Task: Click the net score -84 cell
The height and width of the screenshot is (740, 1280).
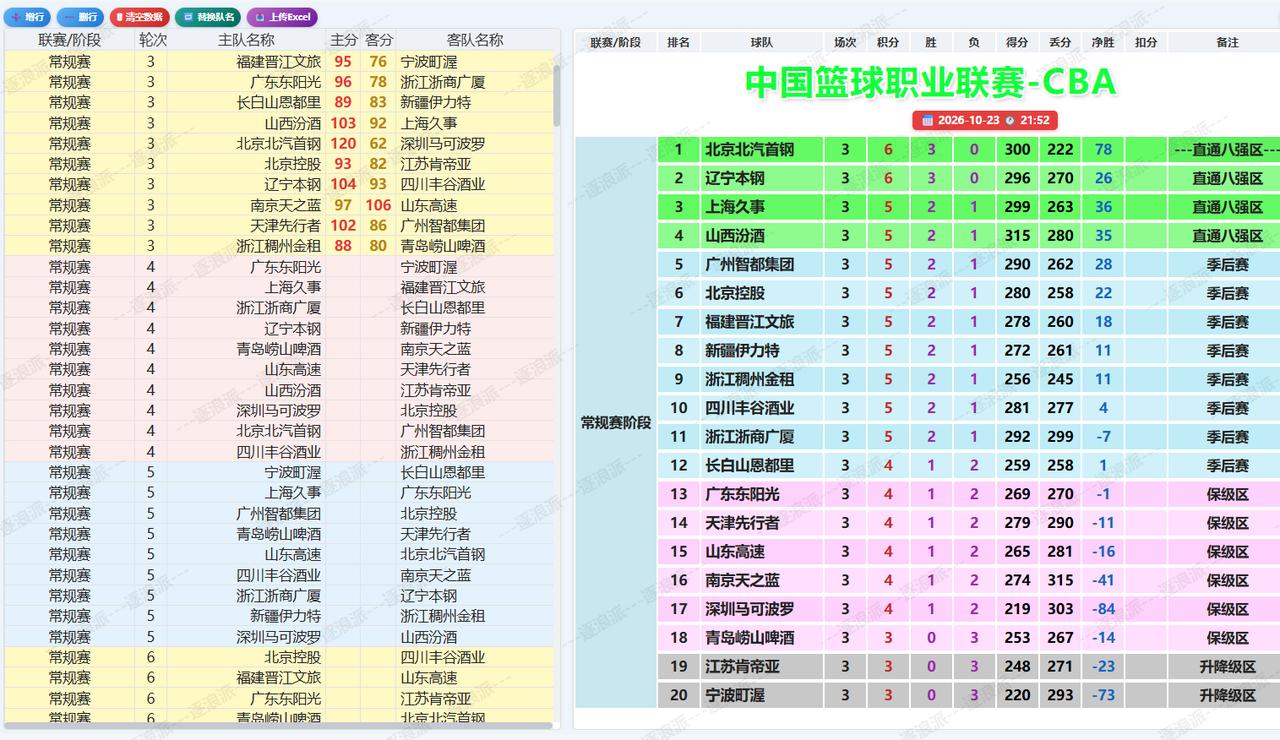Action: tap(1103, 609)
